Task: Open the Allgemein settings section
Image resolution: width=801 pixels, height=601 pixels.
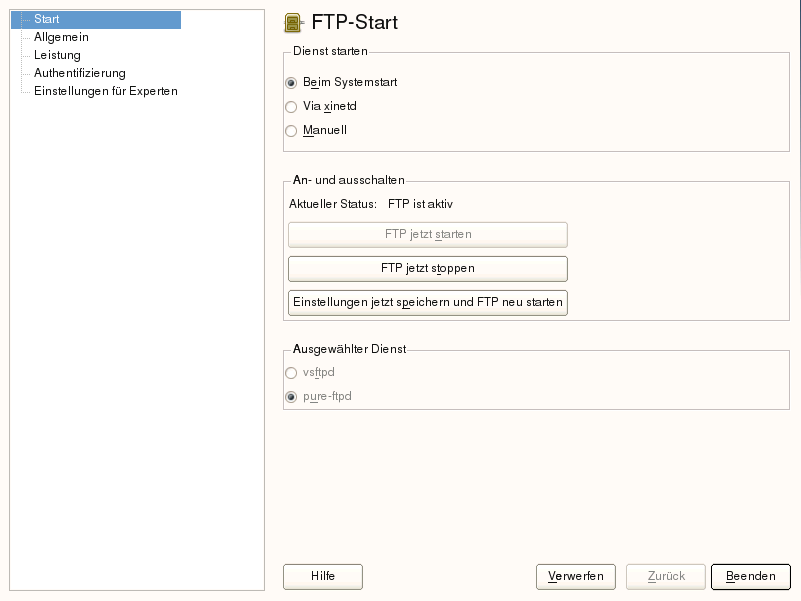Action: click(x=61, y=37)
